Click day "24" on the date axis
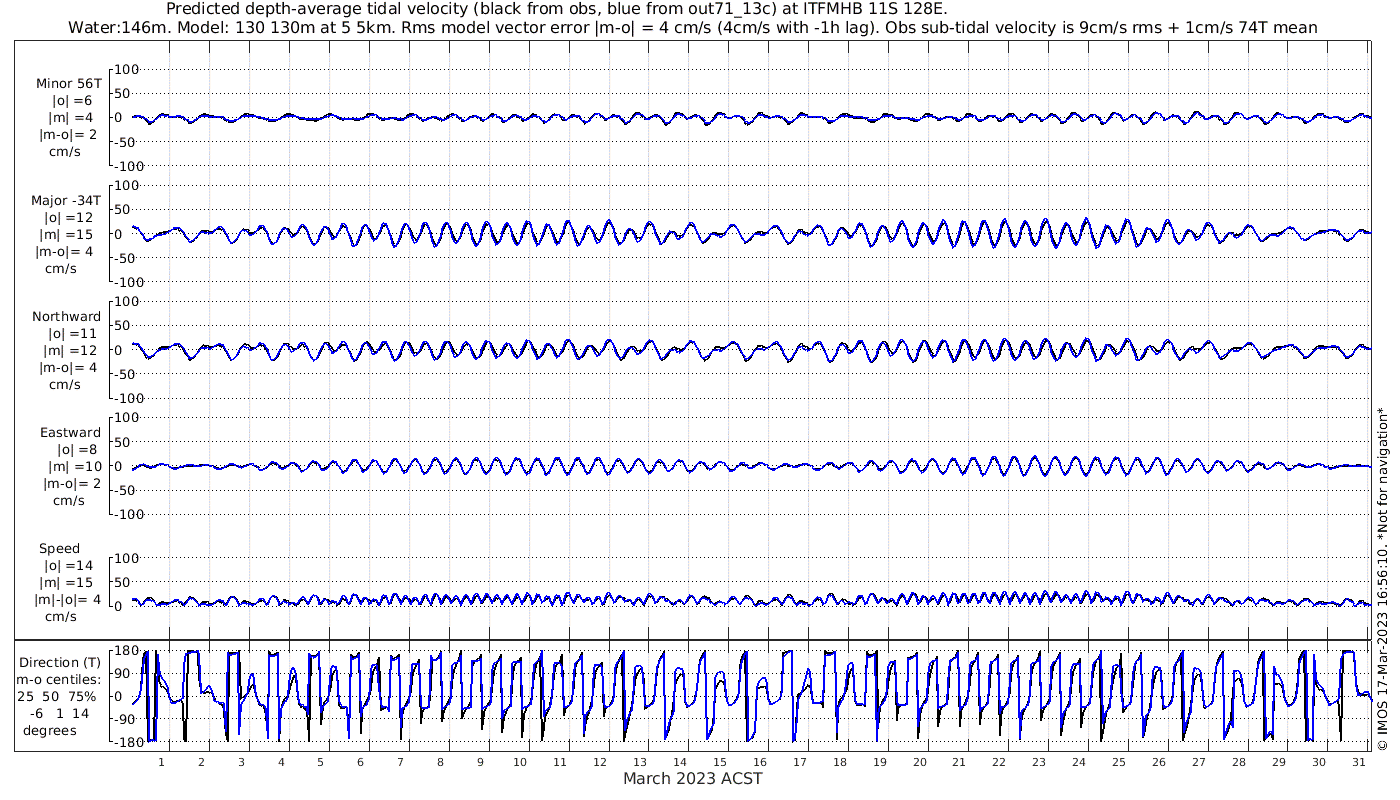 pyautogui.click(x=1079, y=762)
